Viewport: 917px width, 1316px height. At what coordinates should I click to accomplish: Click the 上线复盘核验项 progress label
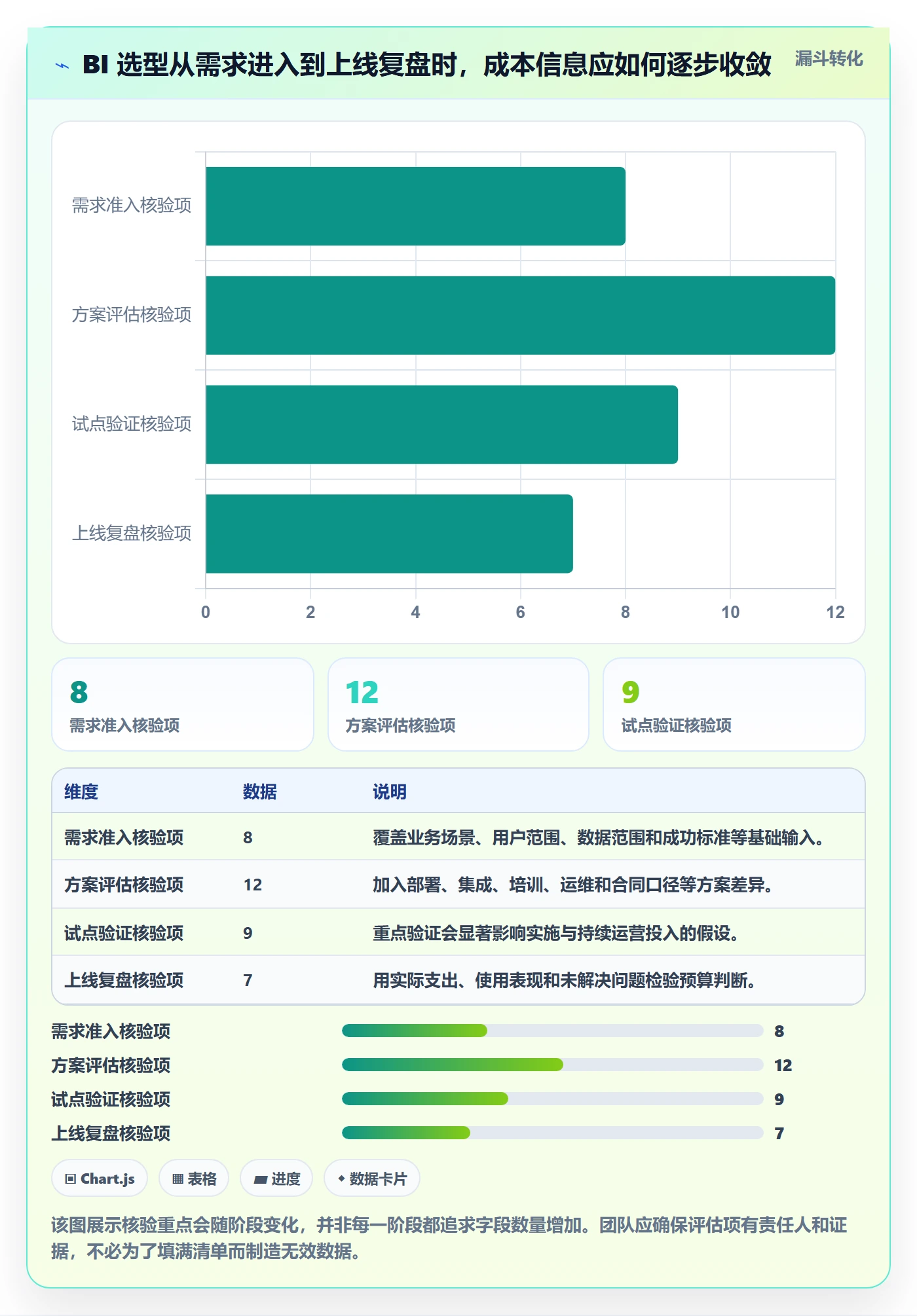tap(111, 1133)
